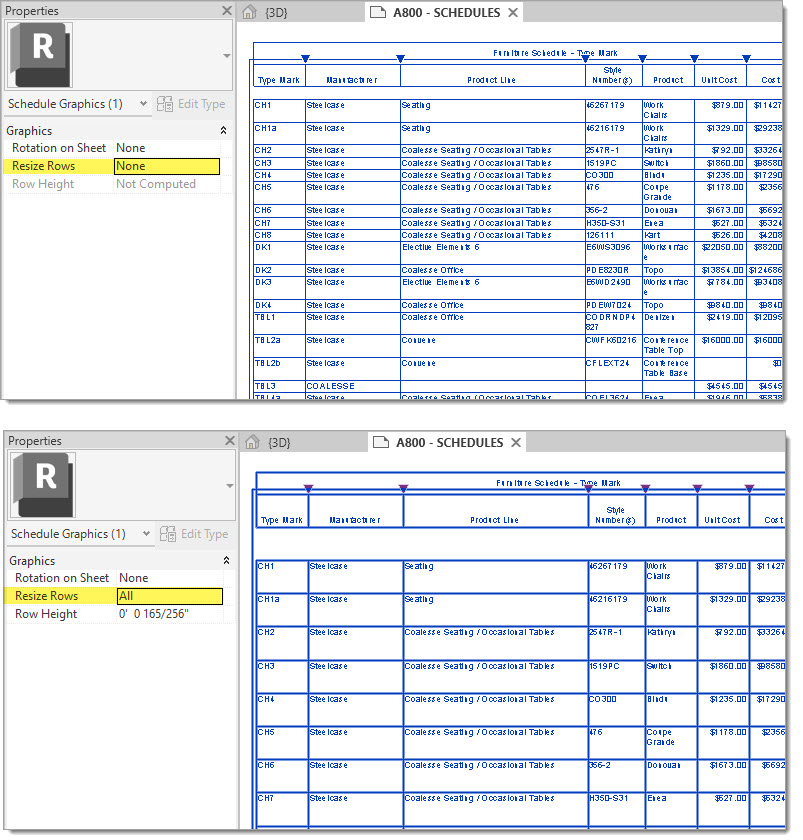The image size is (803, 840).
Task: Click the Product Line column header in the top schedule
Action: click(x=491, y=80)
